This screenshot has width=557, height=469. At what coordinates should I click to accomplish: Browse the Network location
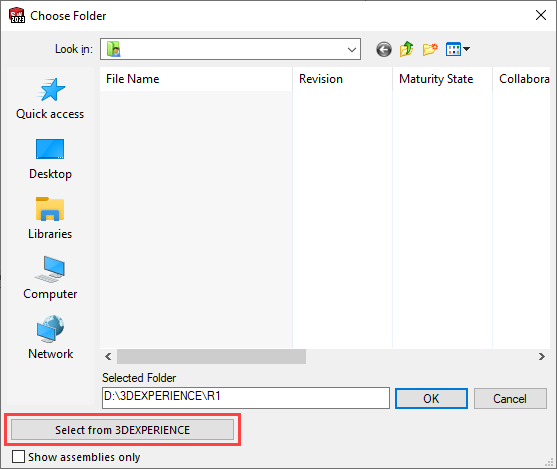(x=50, y=338)
